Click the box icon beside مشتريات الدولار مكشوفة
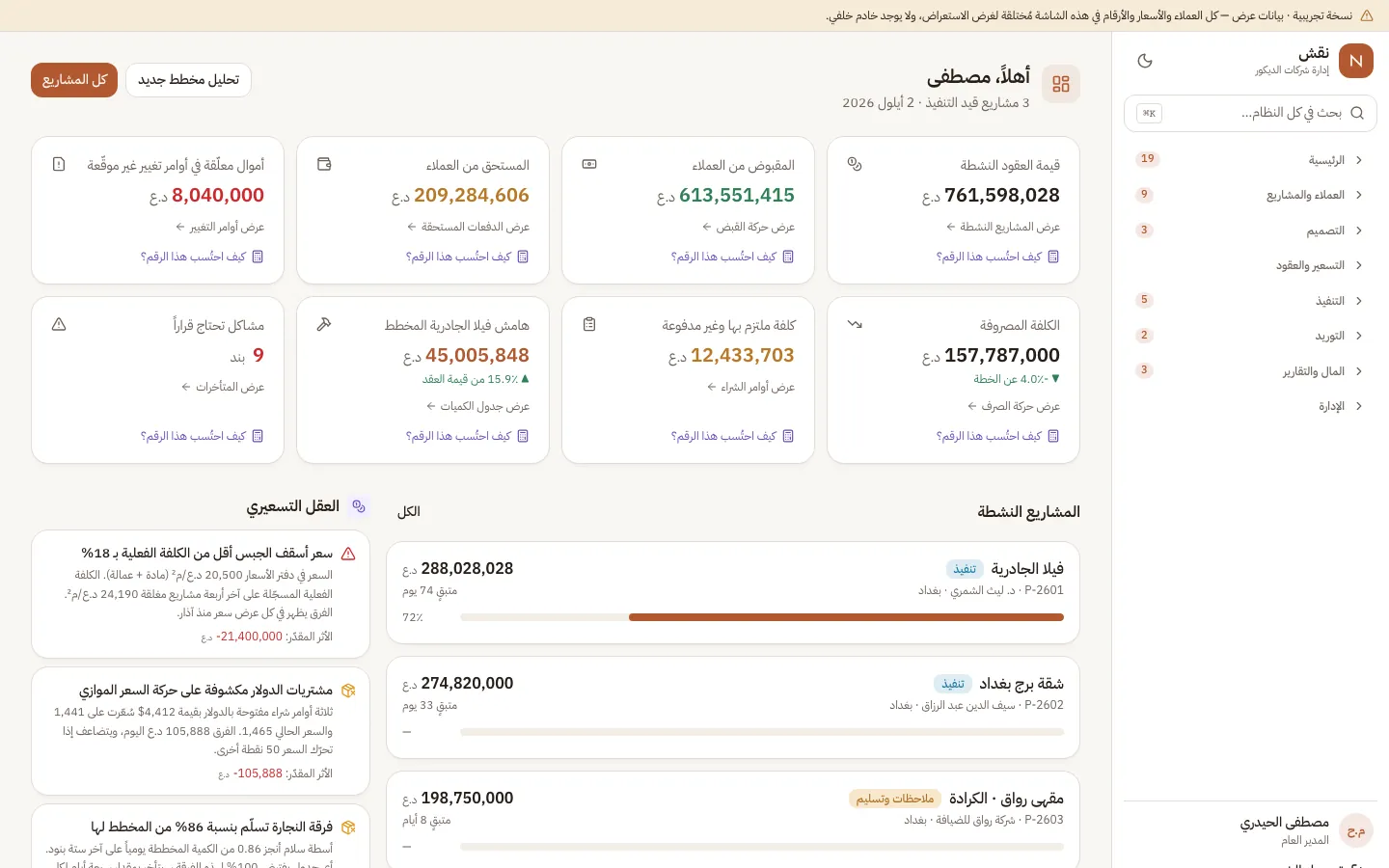The image size is (1389, 868). [348, 691]
